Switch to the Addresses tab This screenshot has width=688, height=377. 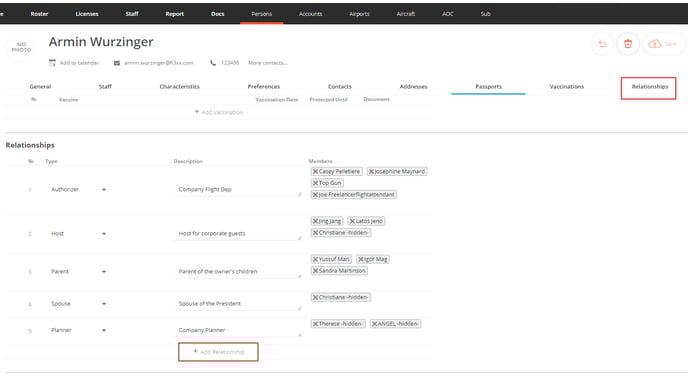pos(413,86)
